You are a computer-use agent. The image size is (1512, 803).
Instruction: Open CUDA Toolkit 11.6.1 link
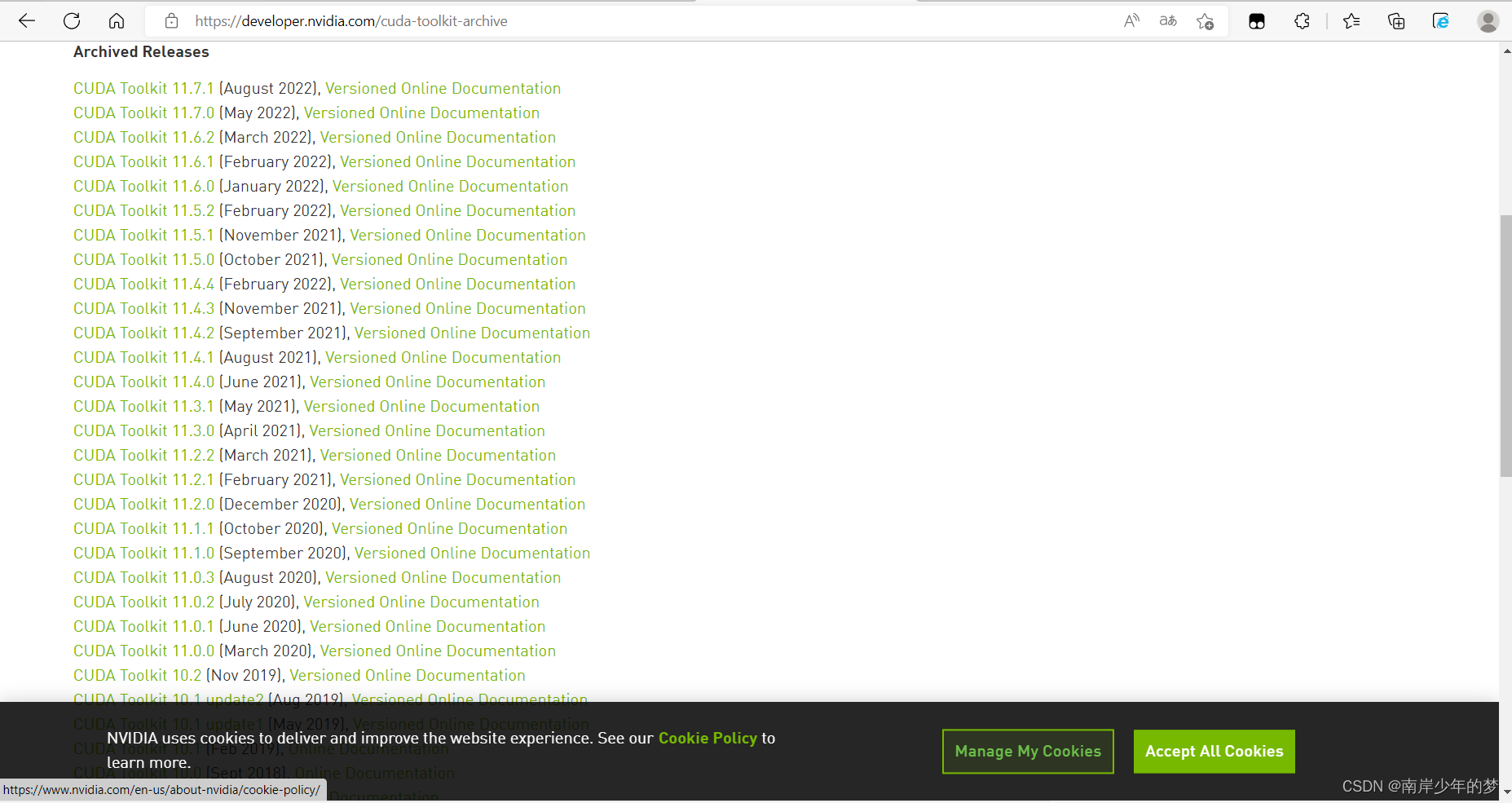click(x=143, y=161)
